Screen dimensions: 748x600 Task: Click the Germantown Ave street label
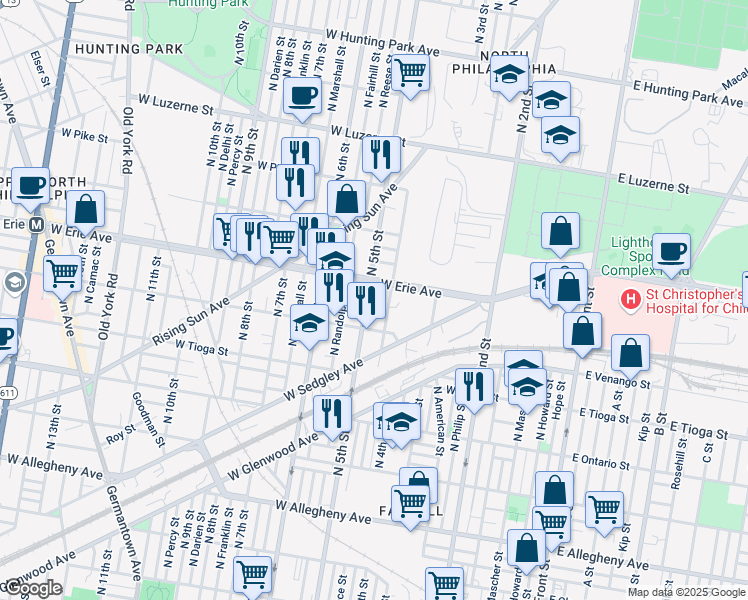click(x=123, y=533)
